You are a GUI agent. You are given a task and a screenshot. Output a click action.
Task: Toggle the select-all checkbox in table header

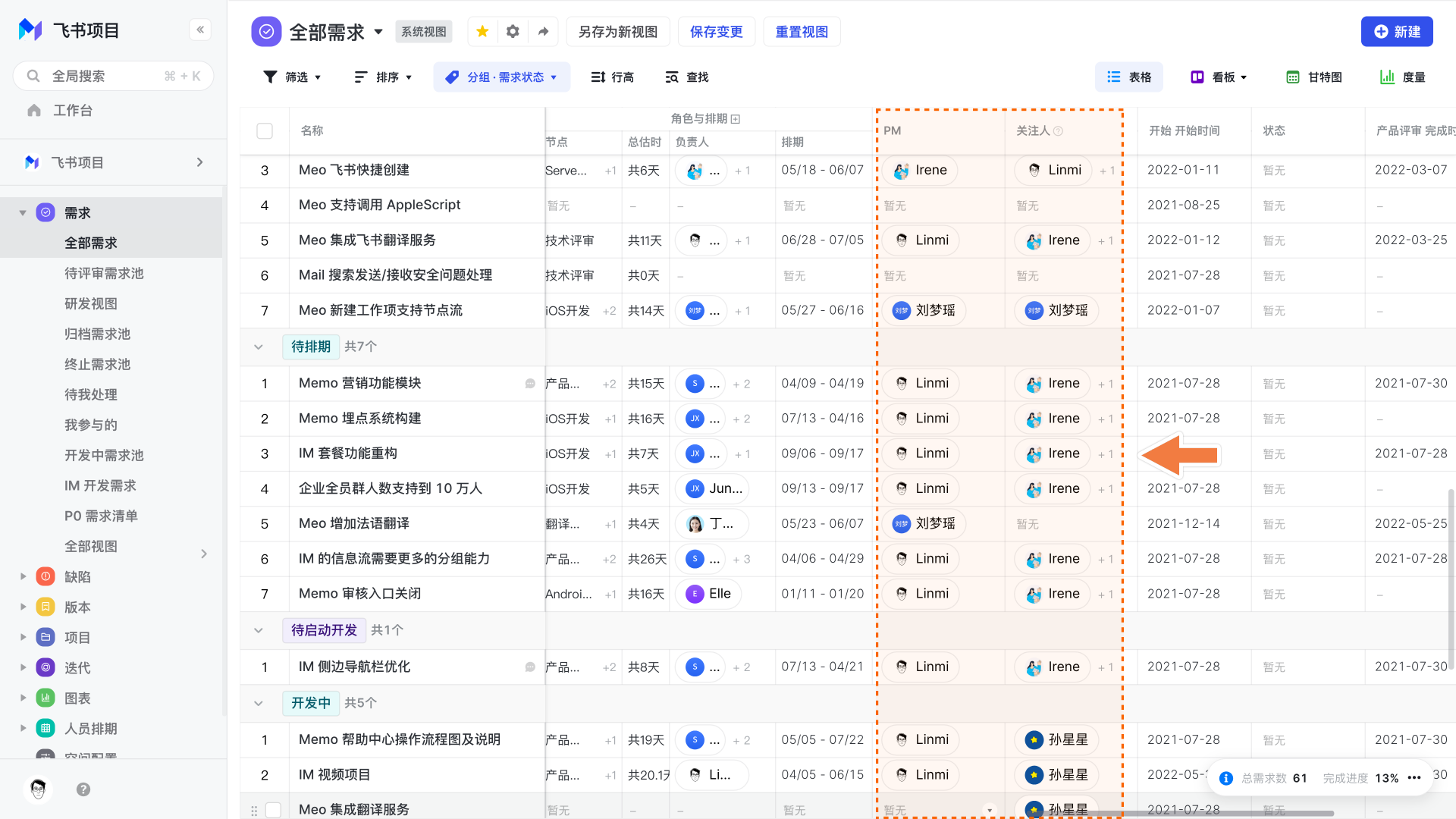265,131
